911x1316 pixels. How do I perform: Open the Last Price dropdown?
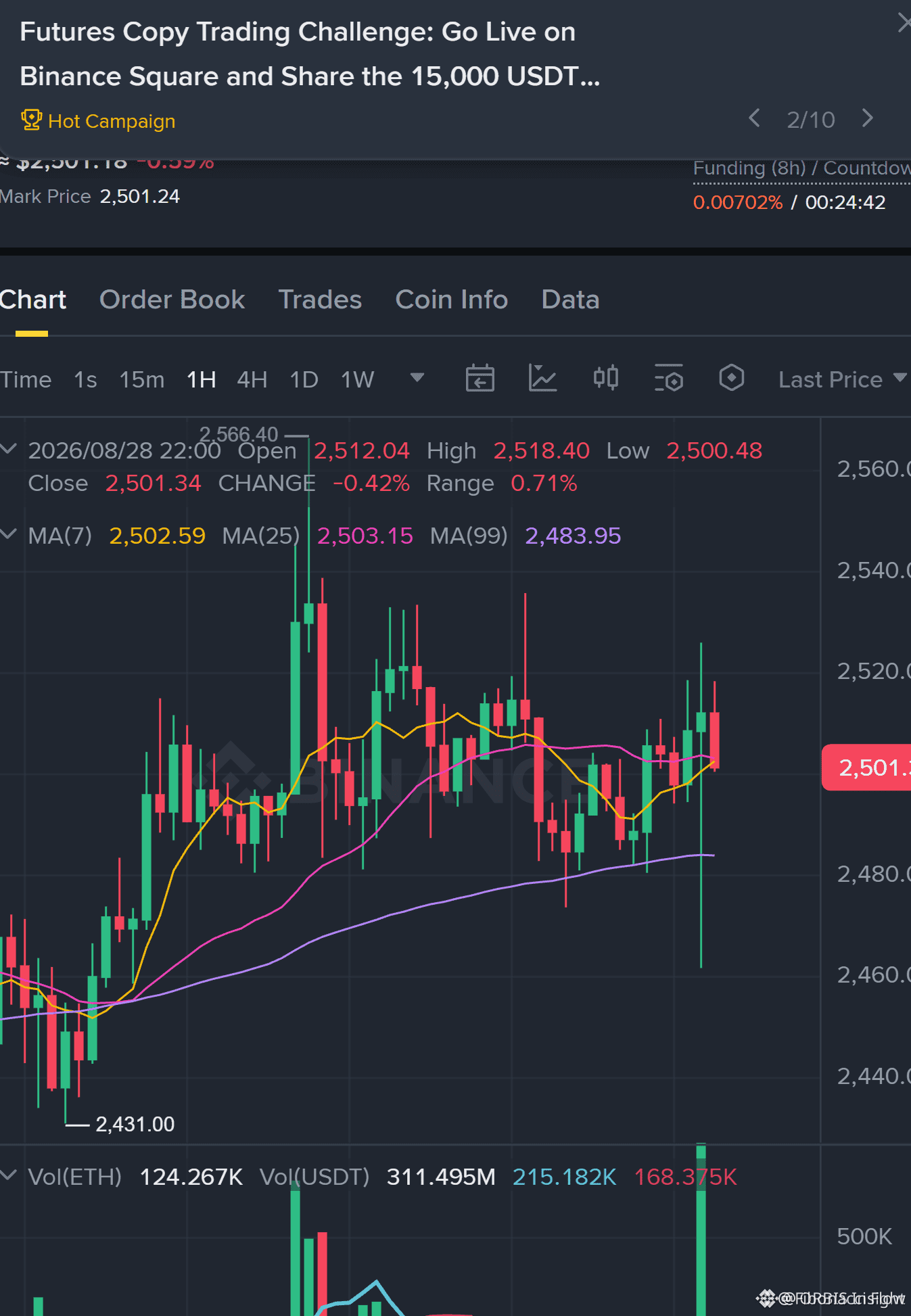(842, 379)
